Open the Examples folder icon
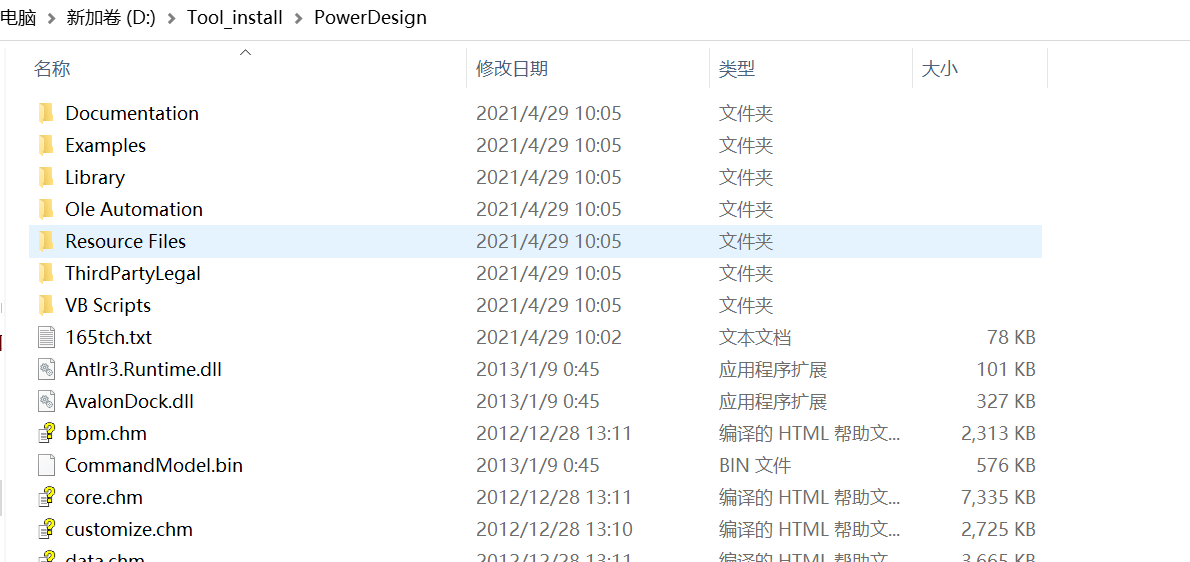 (x=46, y=145)
